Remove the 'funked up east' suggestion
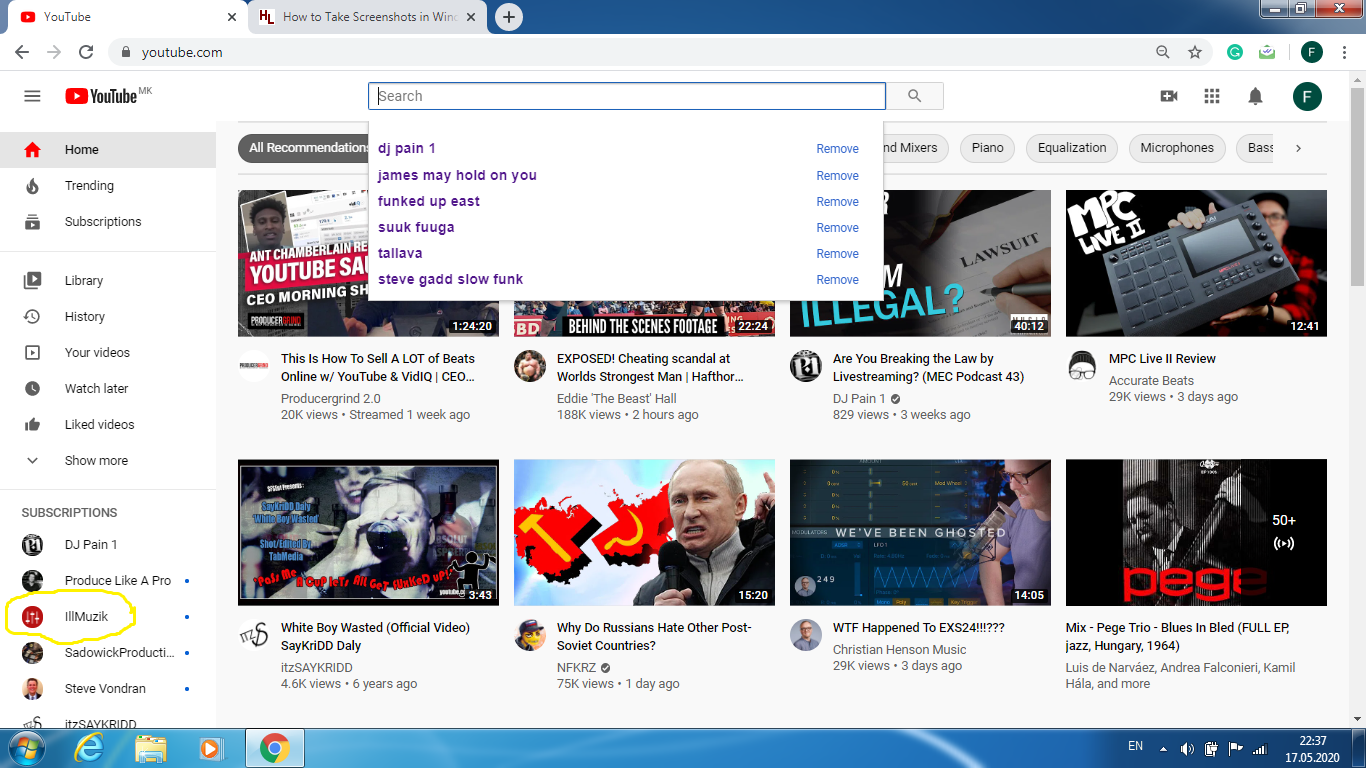This screenshot has height=768, width=1366. 837,202
